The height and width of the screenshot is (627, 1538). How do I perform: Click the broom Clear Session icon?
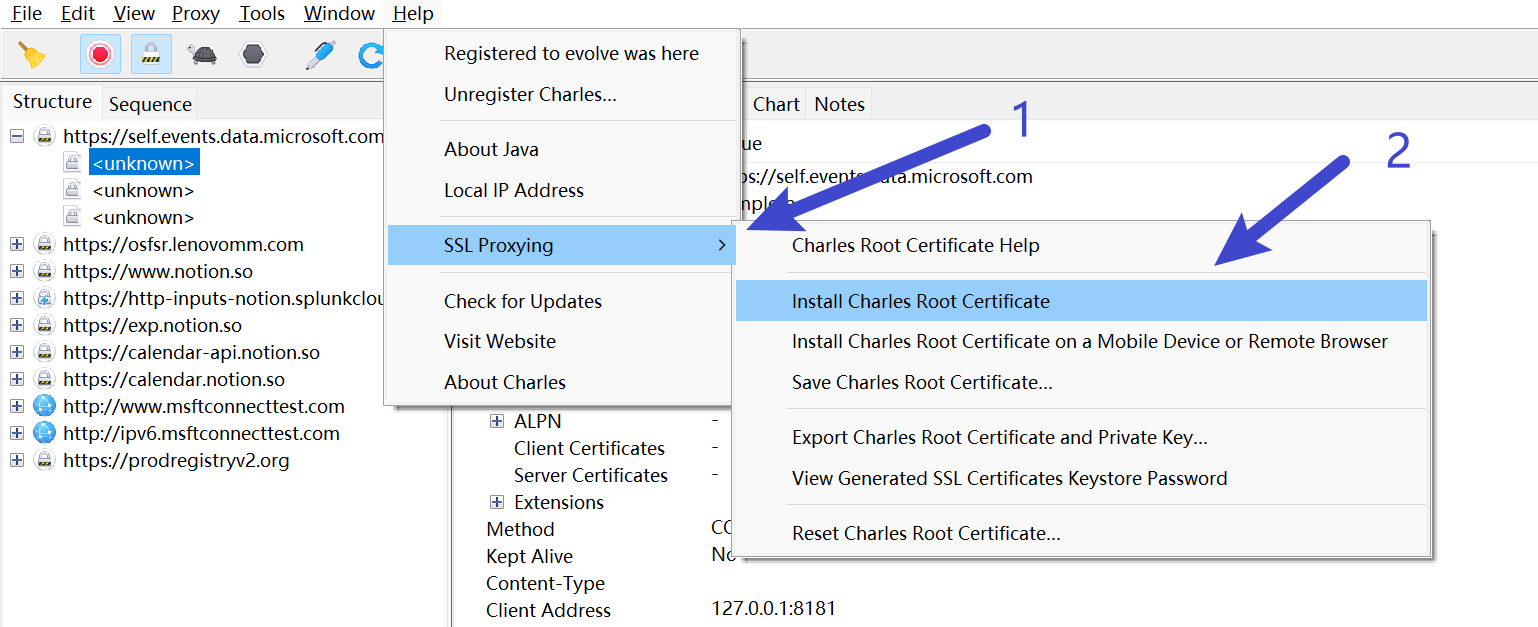tap(32, 54)
